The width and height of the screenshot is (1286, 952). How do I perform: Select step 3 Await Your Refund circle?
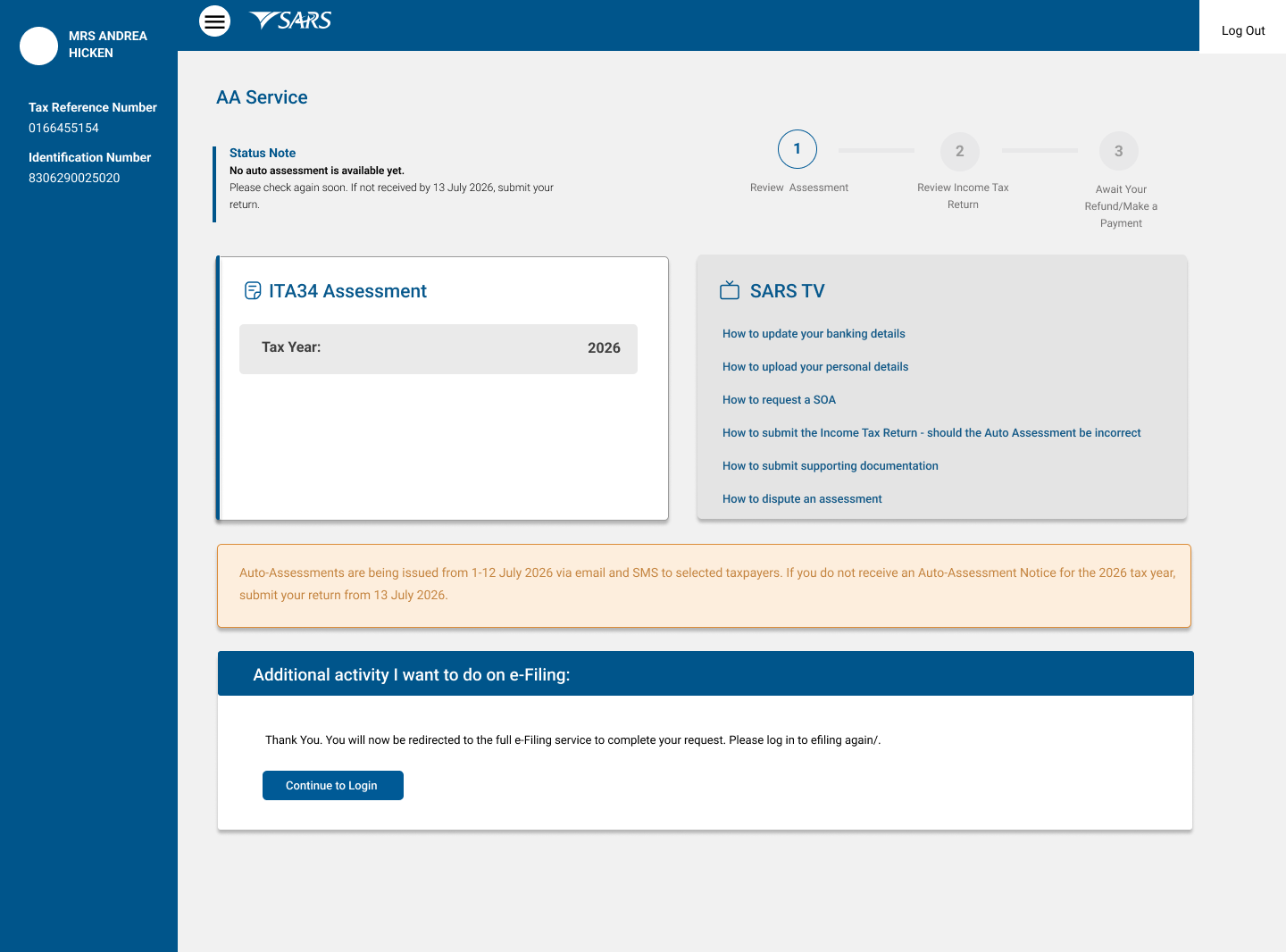(x=1119, y=152)
